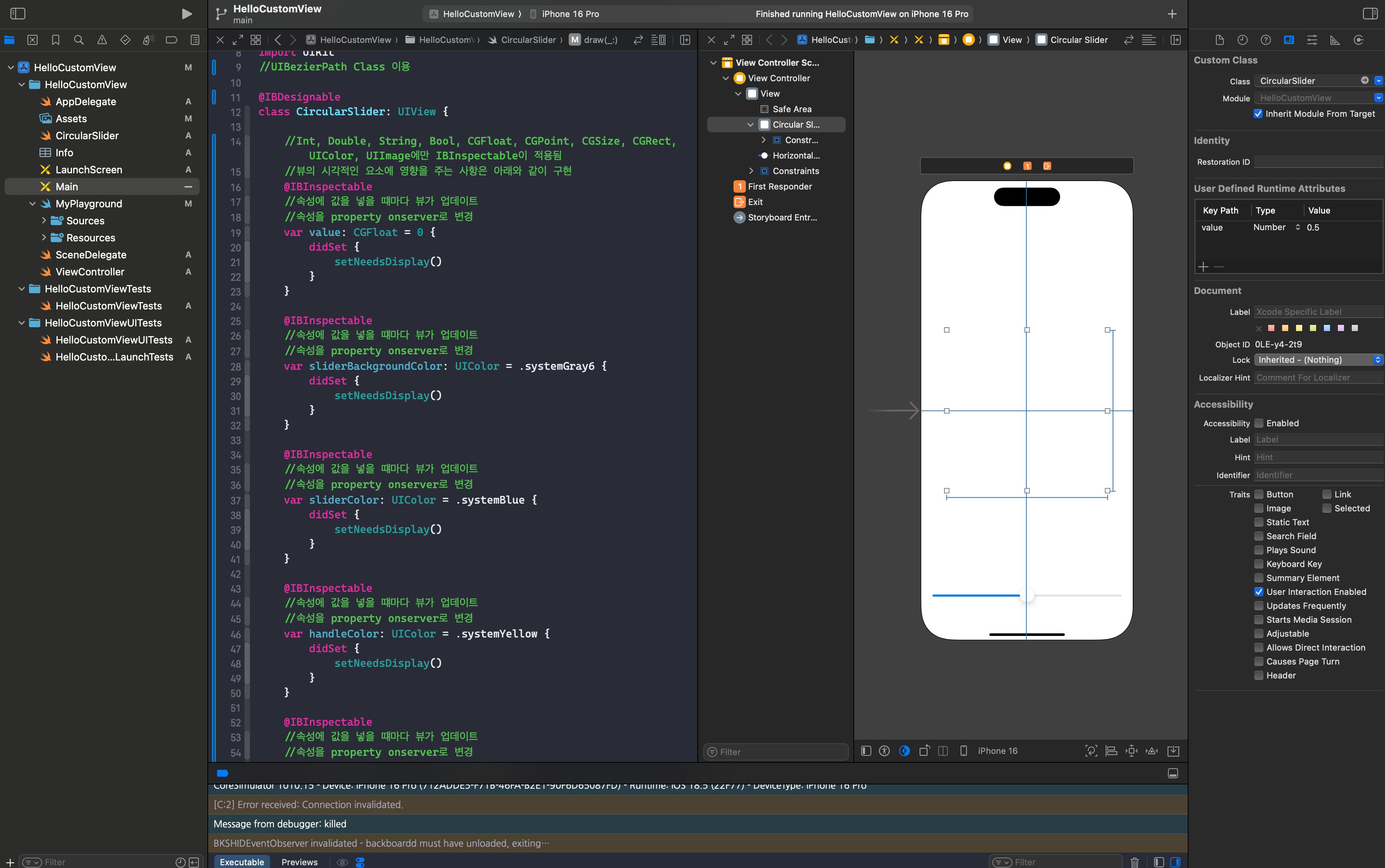Viewport: 1385px width, 868px height.
Task: Select the CircularSlider breadcrumb in editor
Action: 522,40
